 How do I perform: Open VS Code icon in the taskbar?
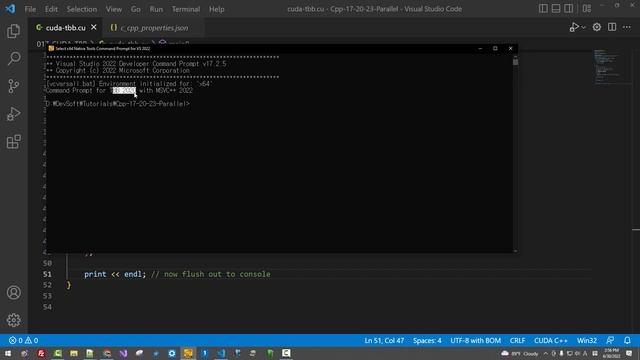(221, 353)
